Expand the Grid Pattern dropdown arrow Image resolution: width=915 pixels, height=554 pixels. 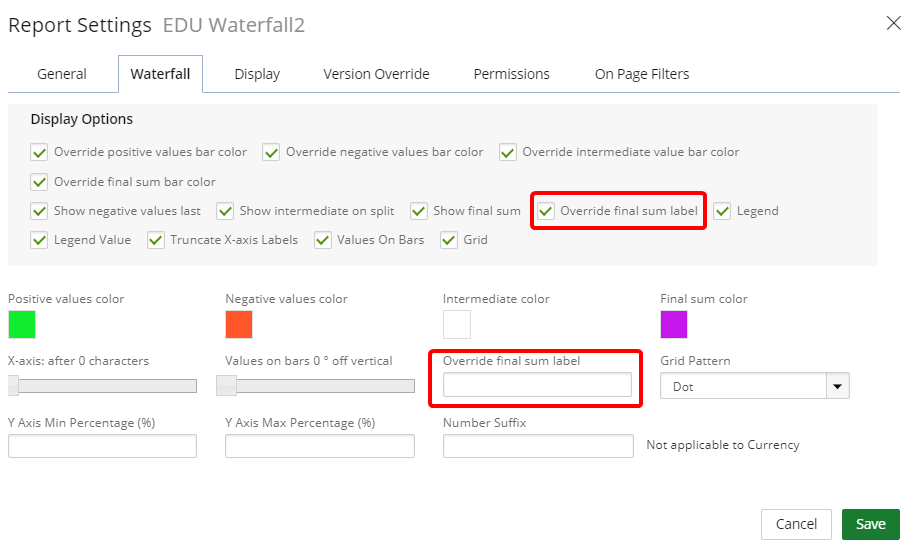837,386
